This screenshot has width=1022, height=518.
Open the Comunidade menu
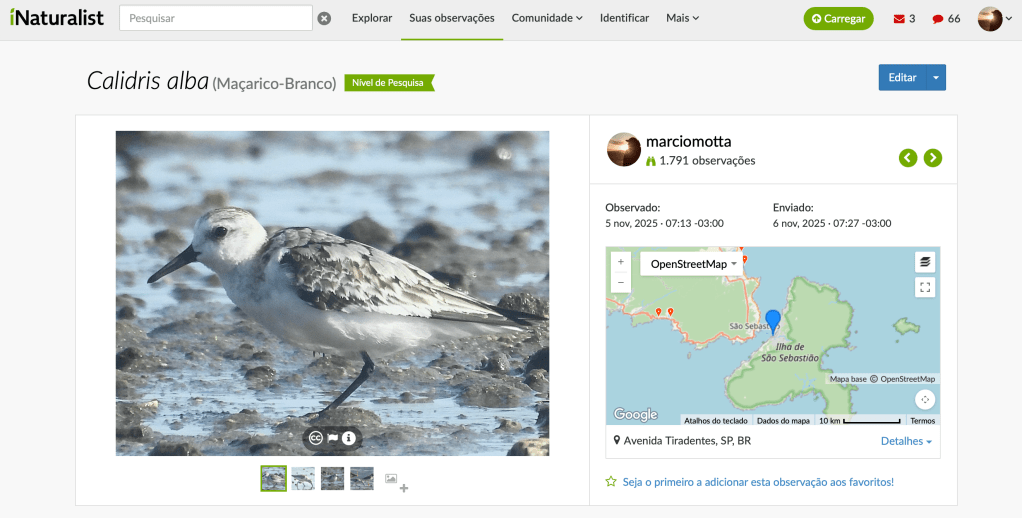click(546, 18)
